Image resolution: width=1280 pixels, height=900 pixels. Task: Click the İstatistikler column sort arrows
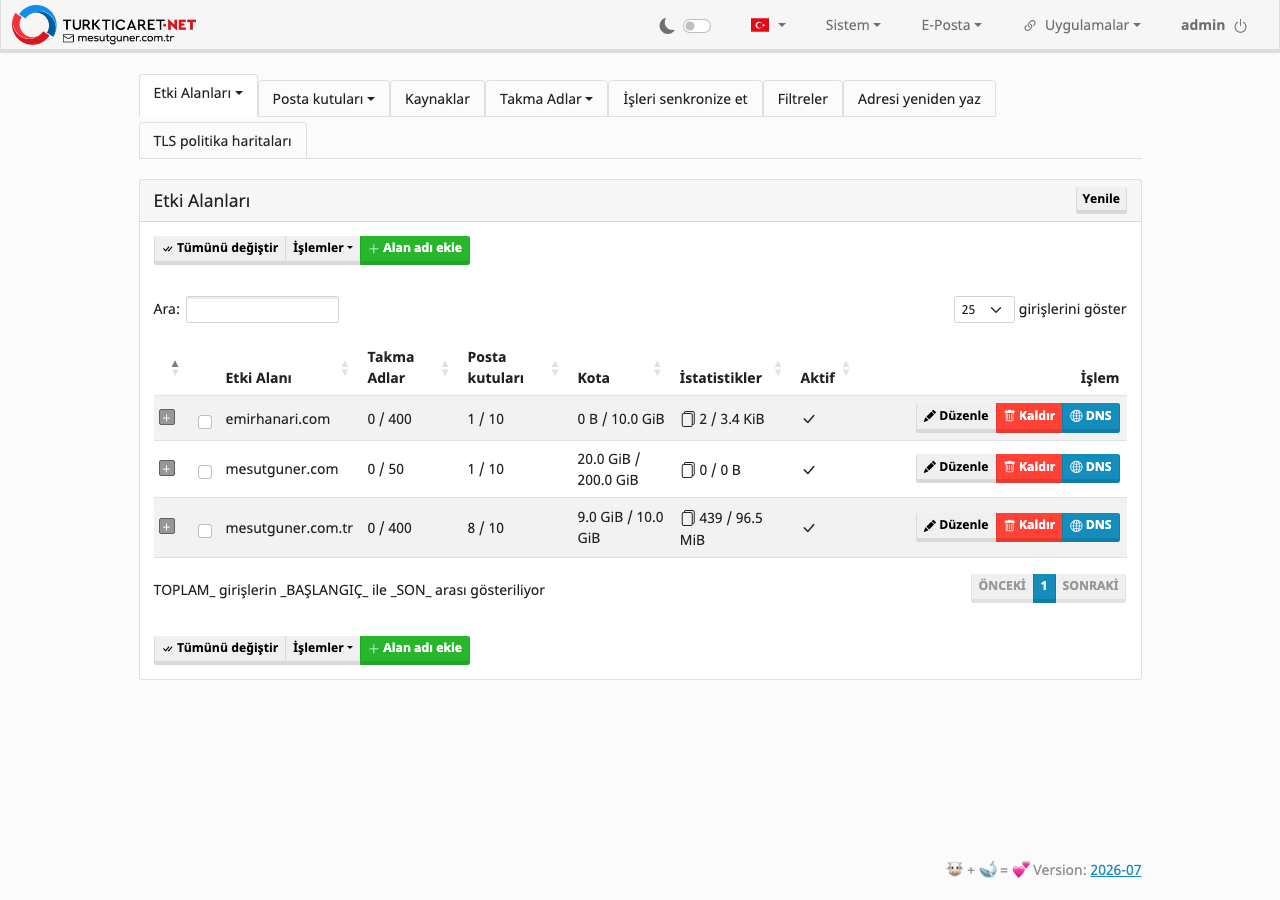coord(777,368)
